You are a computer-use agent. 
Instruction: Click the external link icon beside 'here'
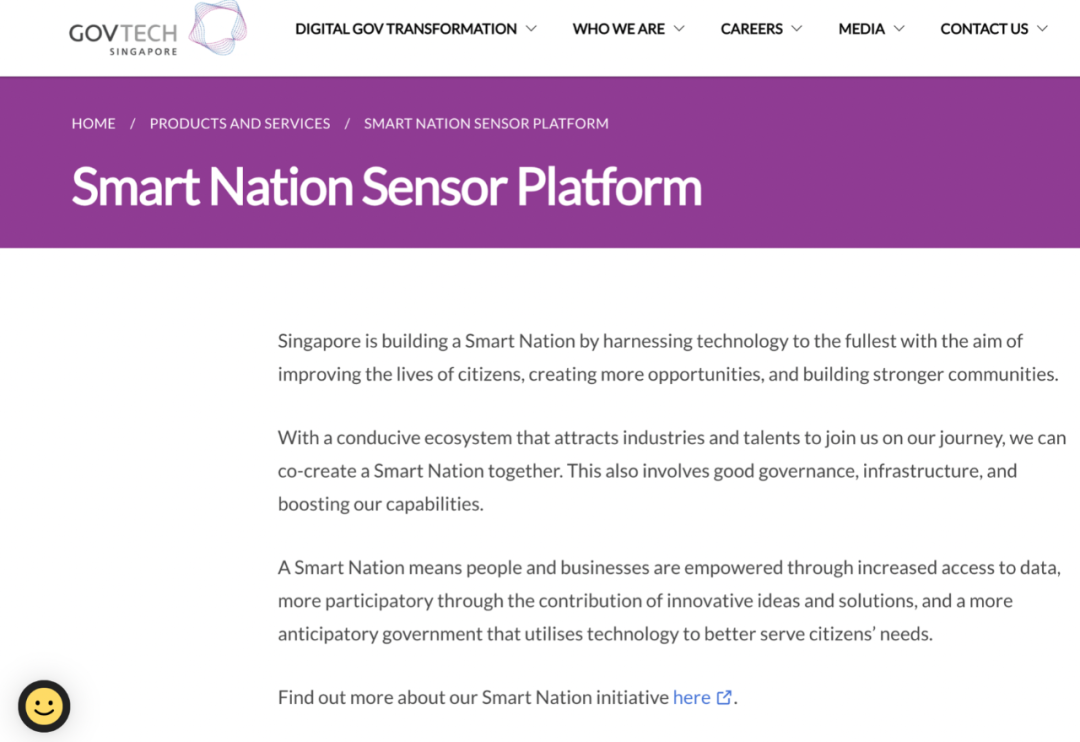click(x=724, y=698)
